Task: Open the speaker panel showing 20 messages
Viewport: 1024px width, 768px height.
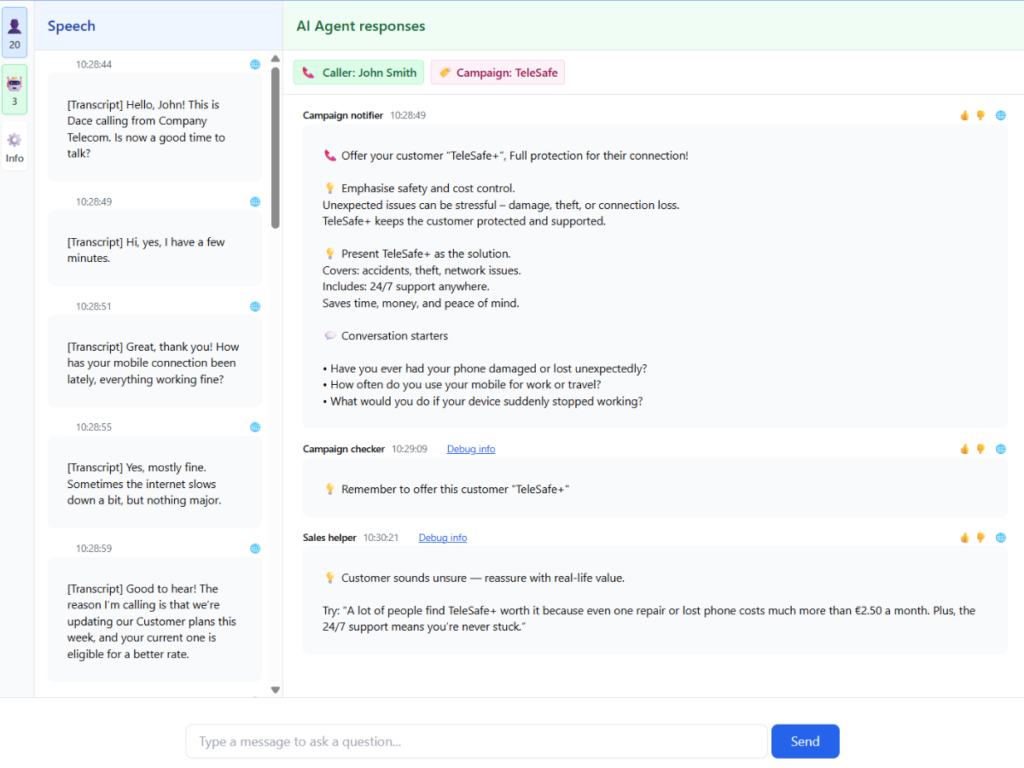Action: [x=14, y=32]
